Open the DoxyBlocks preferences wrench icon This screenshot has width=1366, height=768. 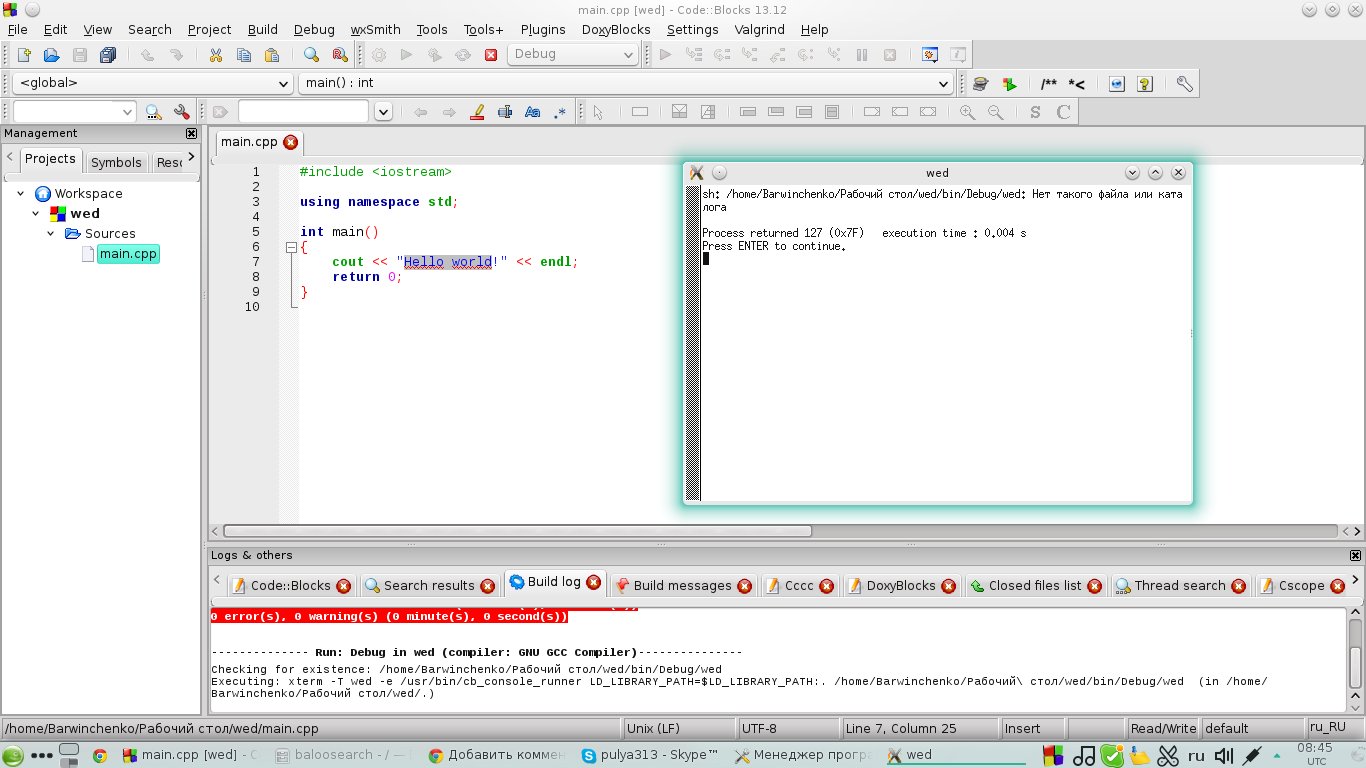point(1184,84)
